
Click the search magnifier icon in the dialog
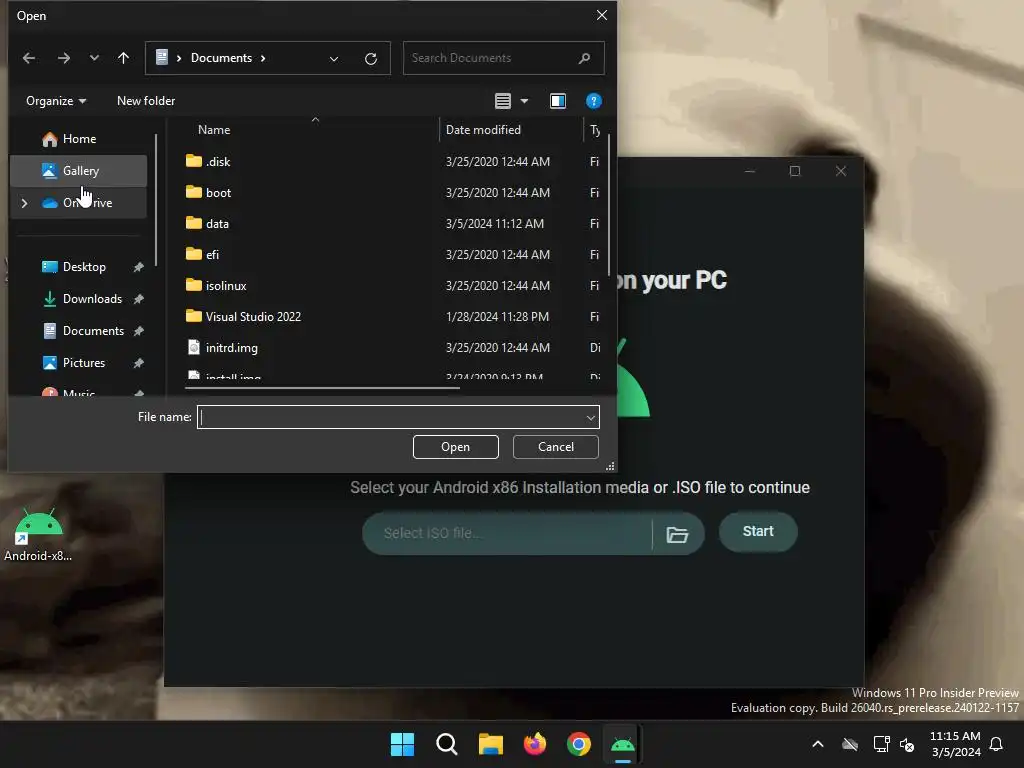[x=584, y=58]
